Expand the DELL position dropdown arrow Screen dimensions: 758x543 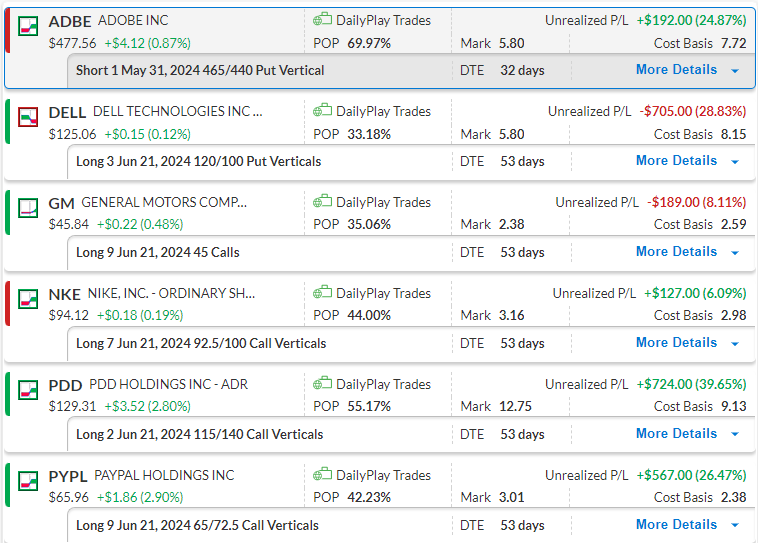735,161
